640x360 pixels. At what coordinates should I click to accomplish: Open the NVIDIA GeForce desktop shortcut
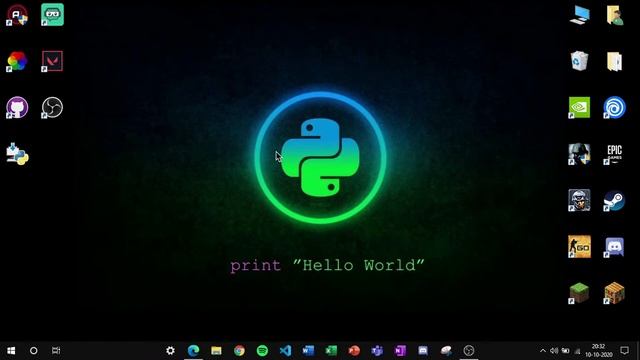point(580,107)
